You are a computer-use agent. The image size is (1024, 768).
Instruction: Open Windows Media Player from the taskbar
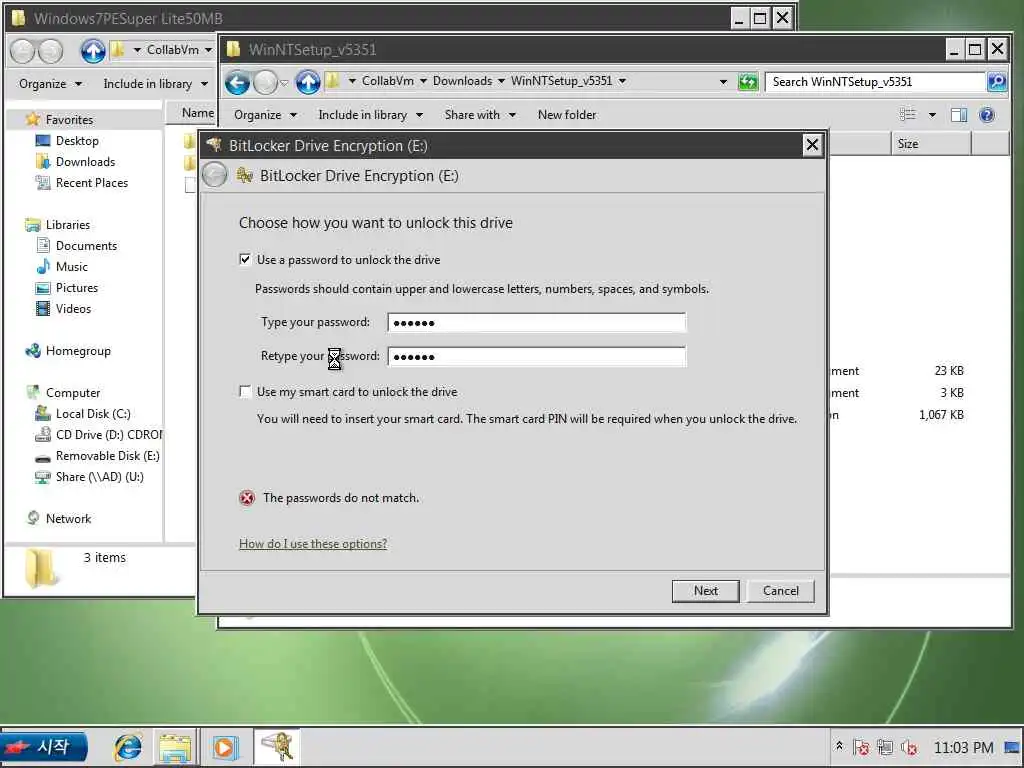point(225,747)
